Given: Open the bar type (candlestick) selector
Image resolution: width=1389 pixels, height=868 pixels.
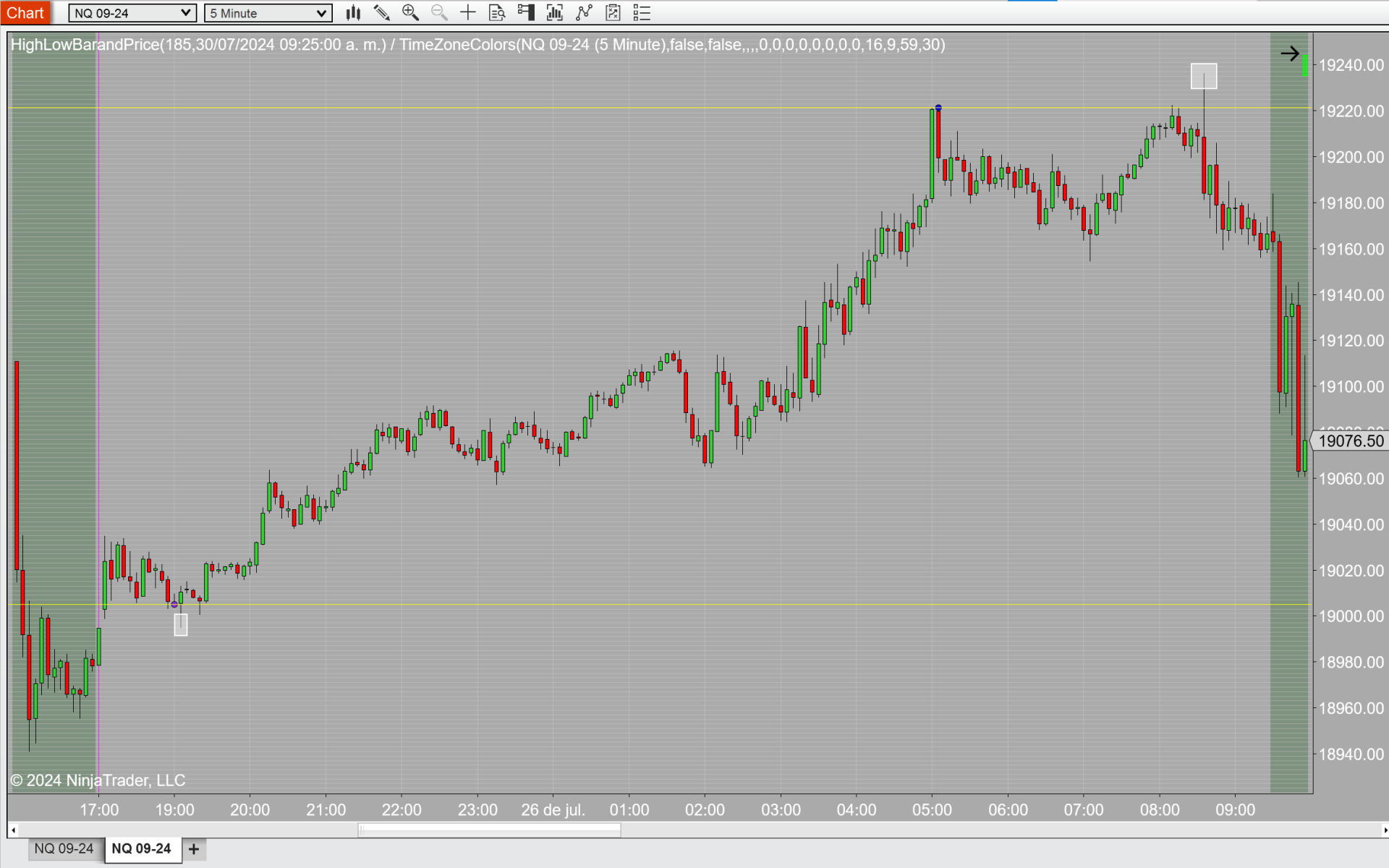Looking at the screenshot, I should pyautogui.click(x=353, y=12).
